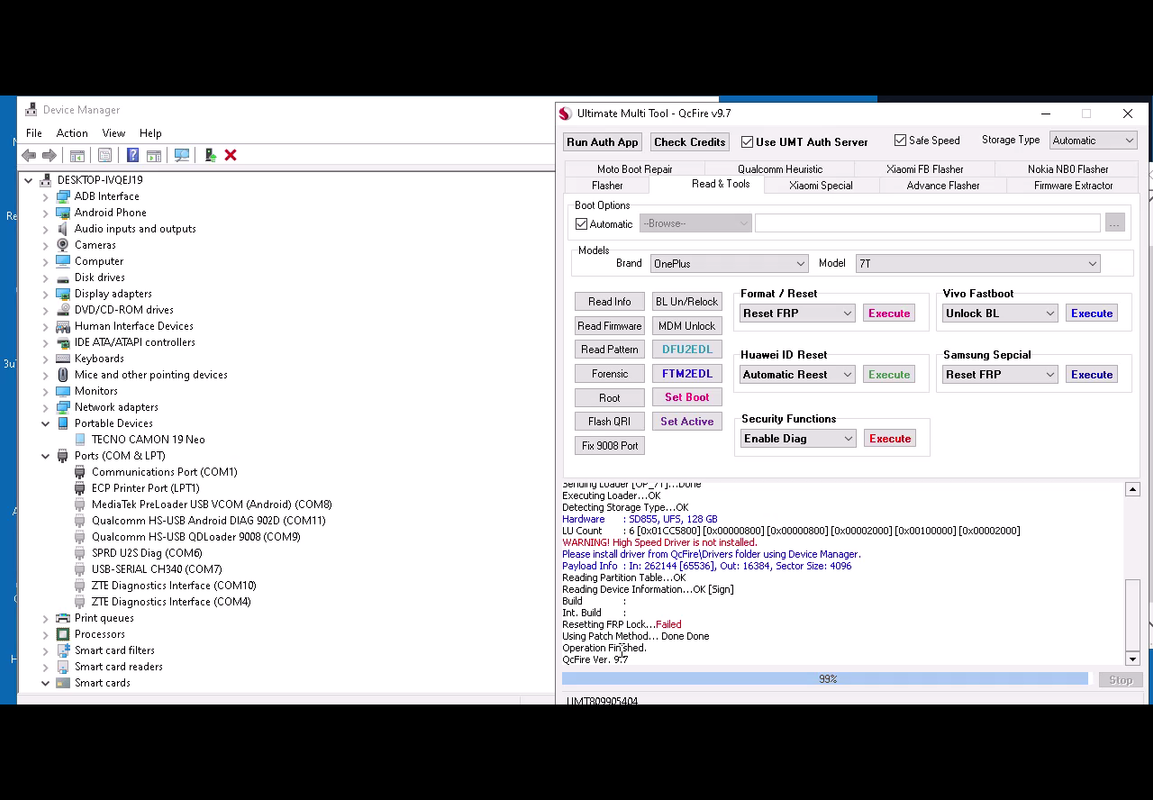Open the Huawei ID Automatic Reest dropdown

coord(797,375)
